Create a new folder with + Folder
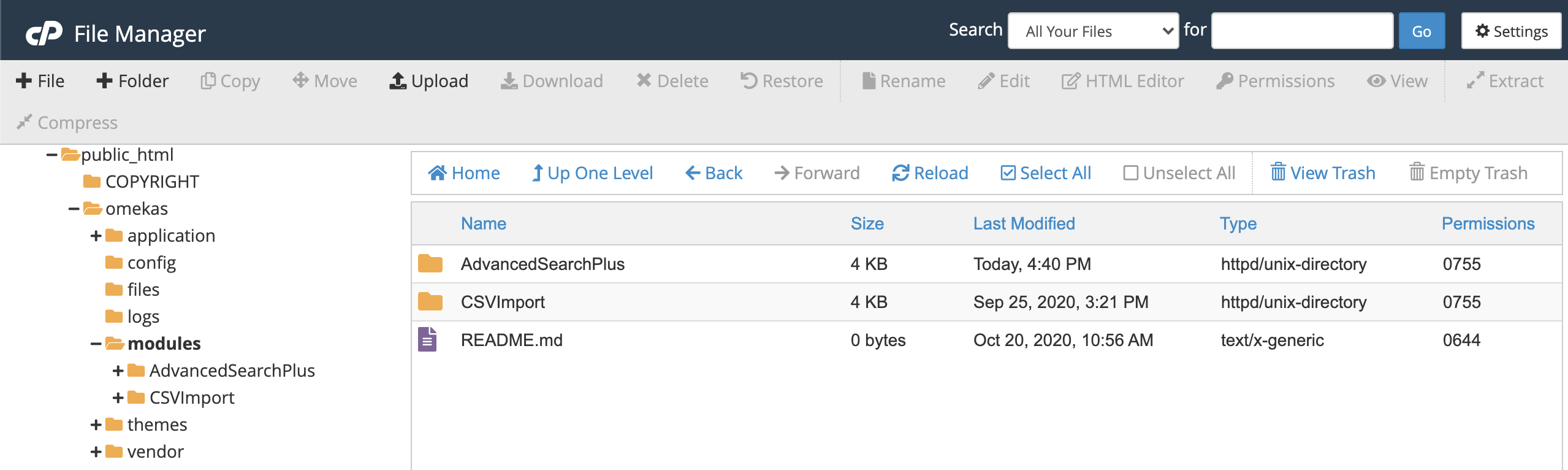 [132, 81]
